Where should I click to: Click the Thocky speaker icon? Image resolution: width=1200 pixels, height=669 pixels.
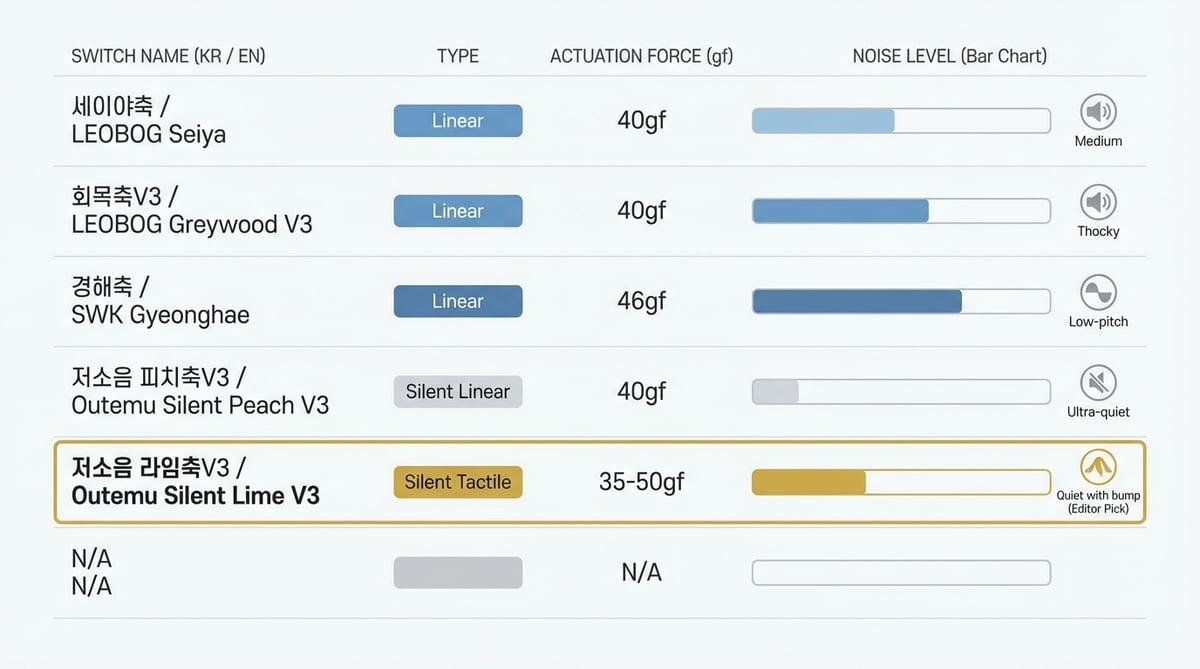point(1098,203)
